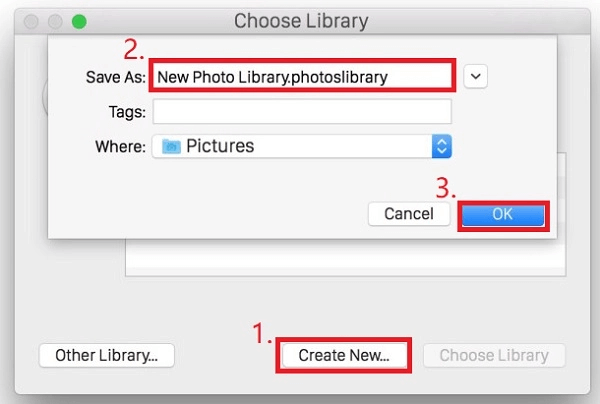Open Other Library... chooser
Image resolution: width=600 pixels, height=404 pixels.
[107, 355]
